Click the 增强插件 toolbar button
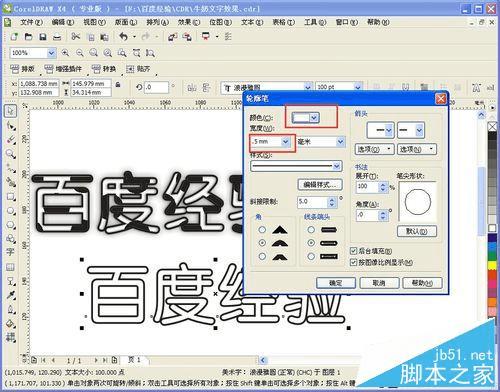 tap(64, 69)
